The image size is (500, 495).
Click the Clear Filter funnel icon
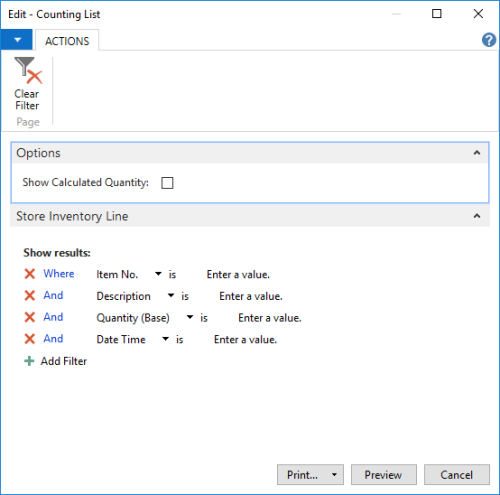pos(28,71)
